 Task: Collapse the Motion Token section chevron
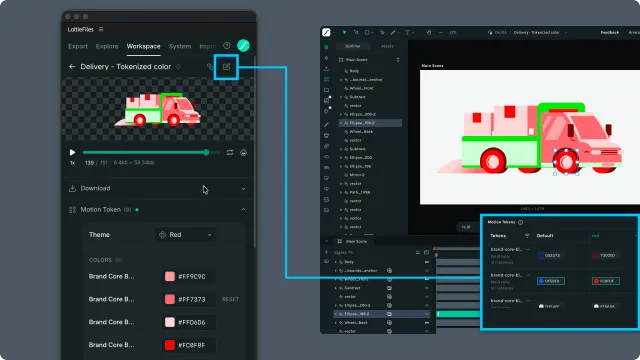243,209
